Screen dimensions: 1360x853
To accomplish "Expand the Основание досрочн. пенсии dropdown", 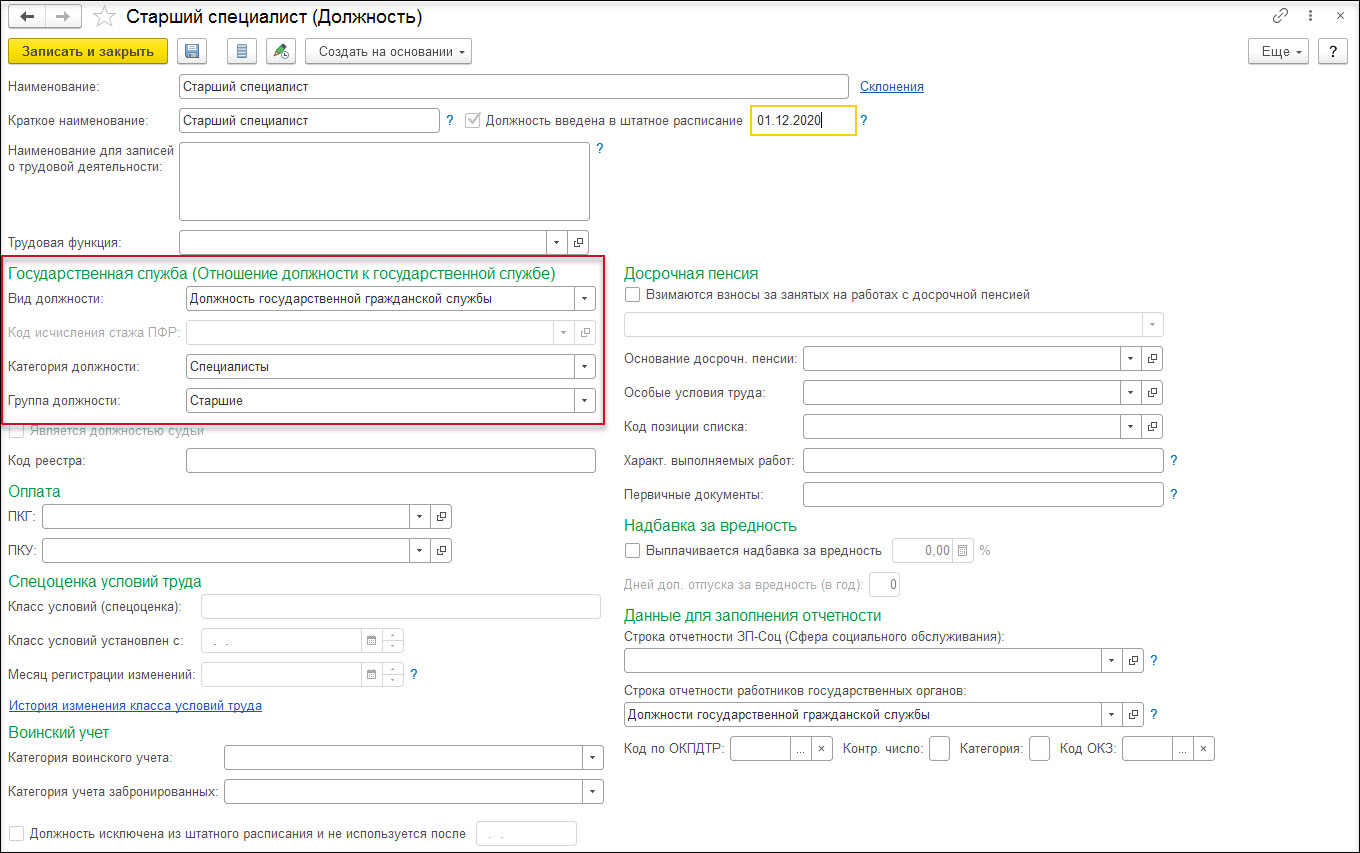I will point(1131,358).
